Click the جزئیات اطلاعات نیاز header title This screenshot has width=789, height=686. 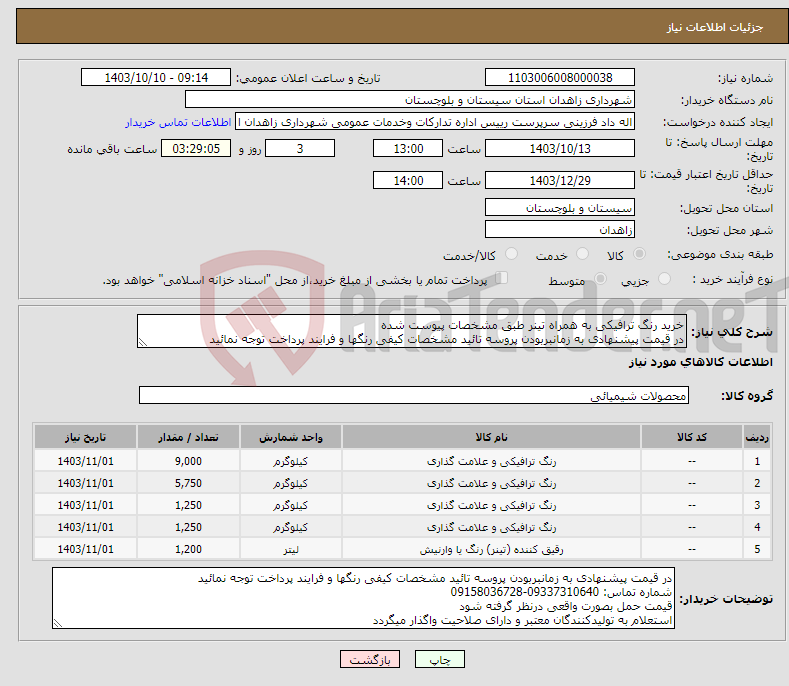click(x=715, y=27)
